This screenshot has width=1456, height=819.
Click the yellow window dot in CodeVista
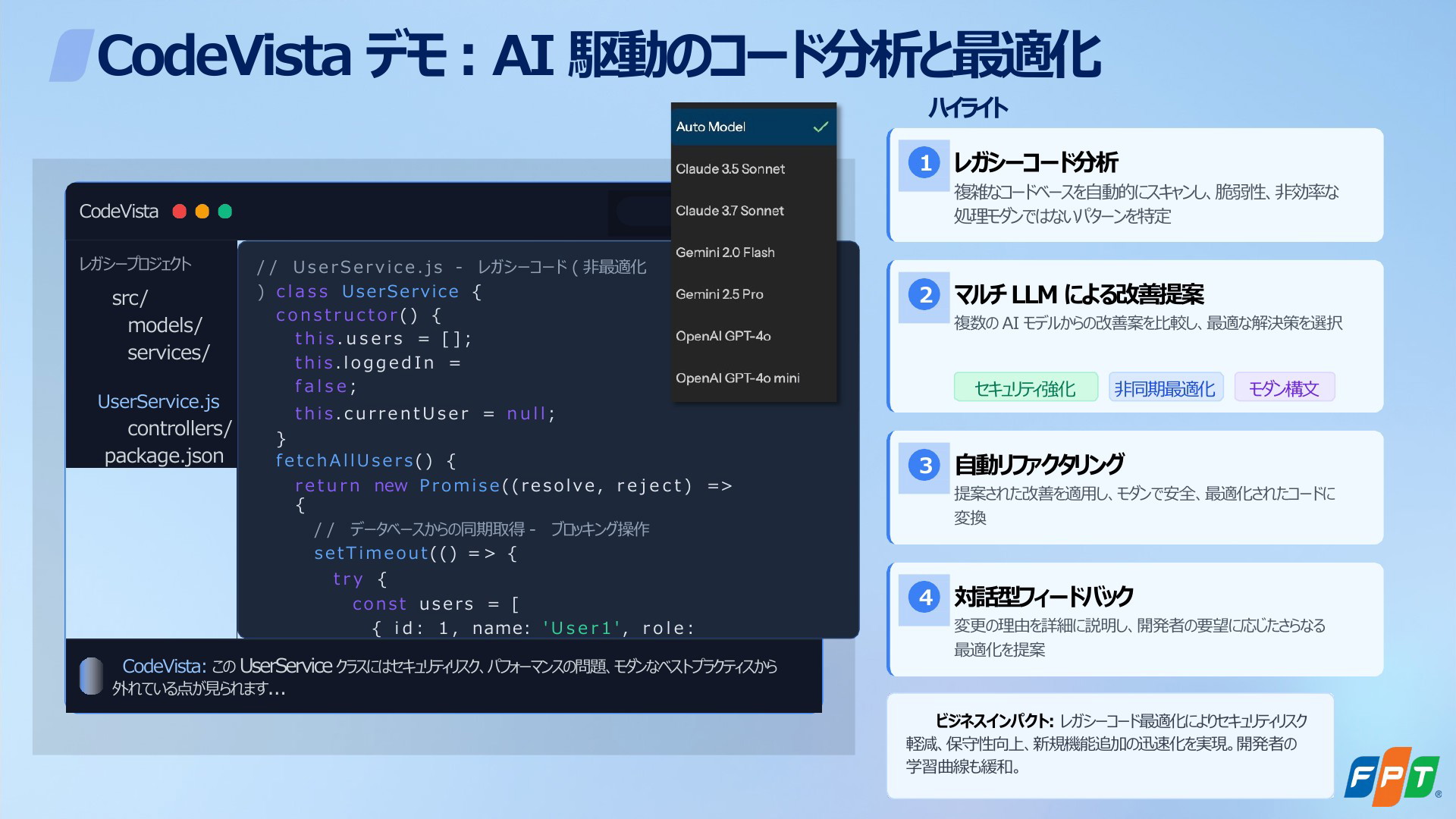[202, 212]
